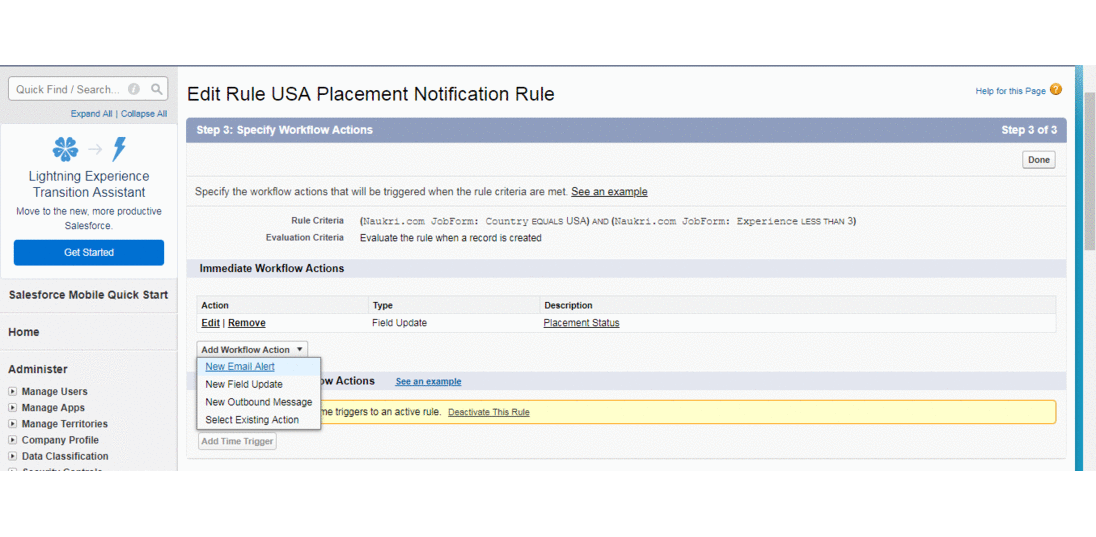Open Manage Apps in sidebar

[53, 408]
